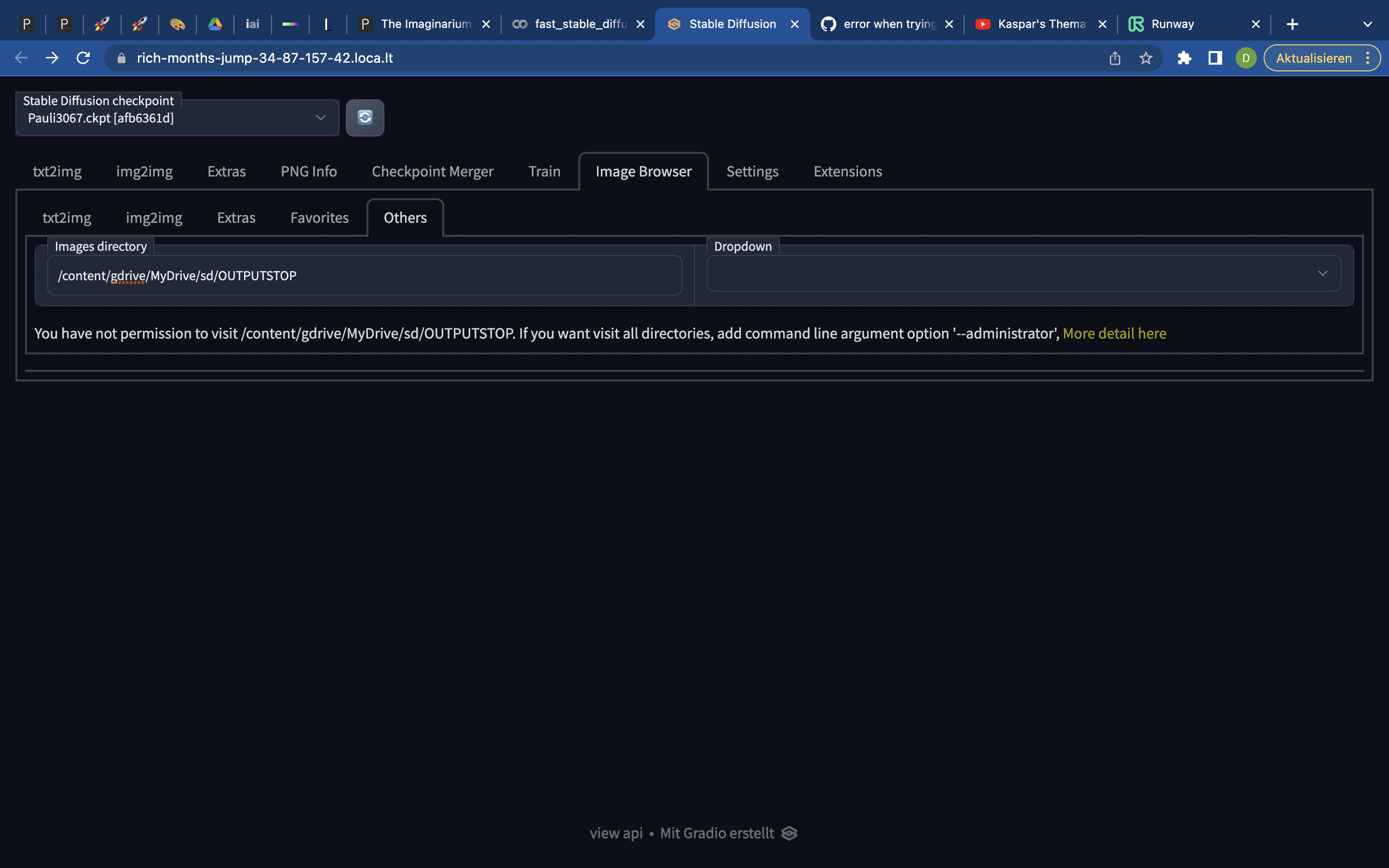Expand the Dropdown selector next to Images directory

coord(1323,274)
